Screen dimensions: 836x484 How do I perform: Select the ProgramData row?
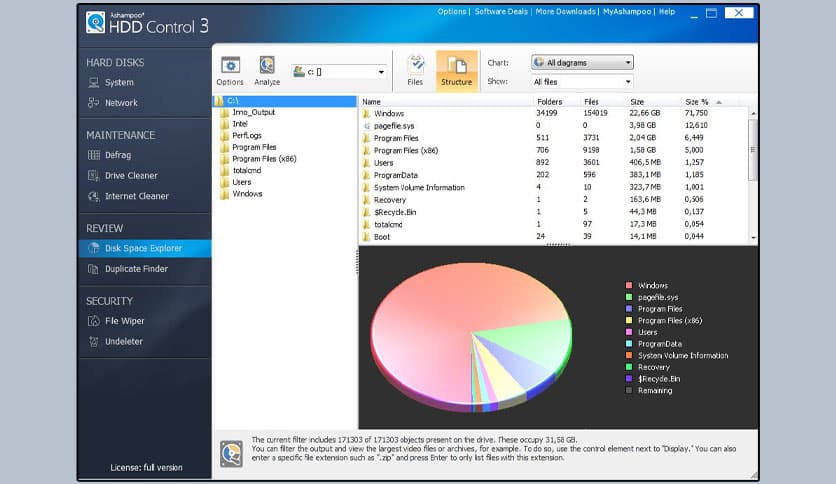(554, 175)
